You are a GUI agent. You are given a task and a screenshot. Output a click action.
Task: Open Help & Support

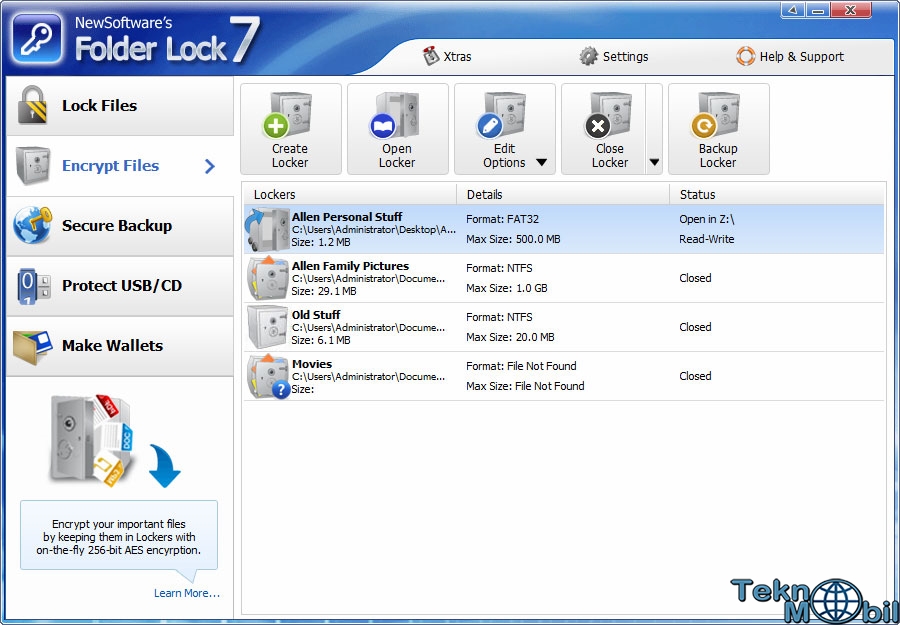tap(790, 56)
